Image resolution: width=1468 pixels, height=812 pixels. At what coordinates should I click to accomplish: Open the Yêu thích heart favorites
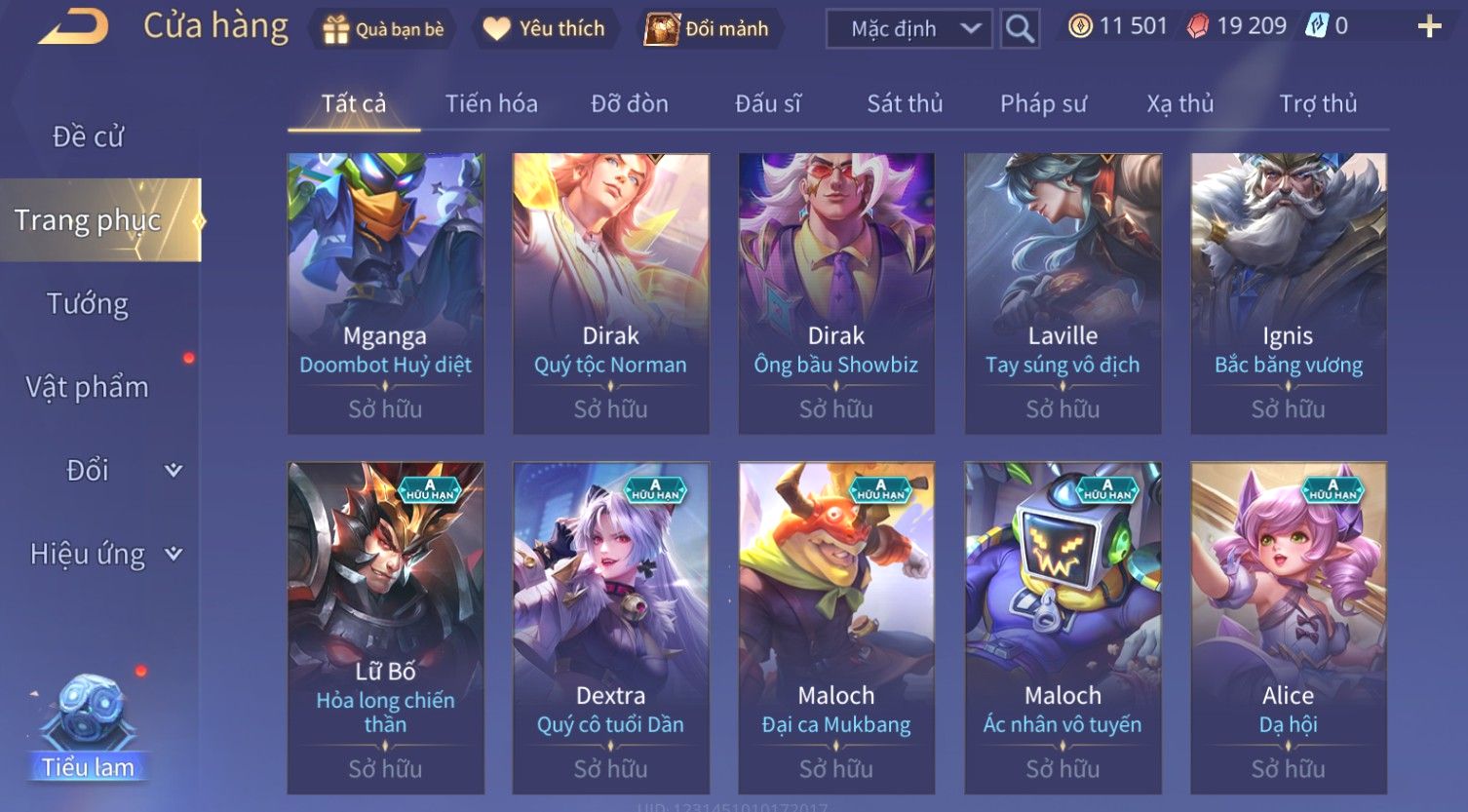(497, 29)
